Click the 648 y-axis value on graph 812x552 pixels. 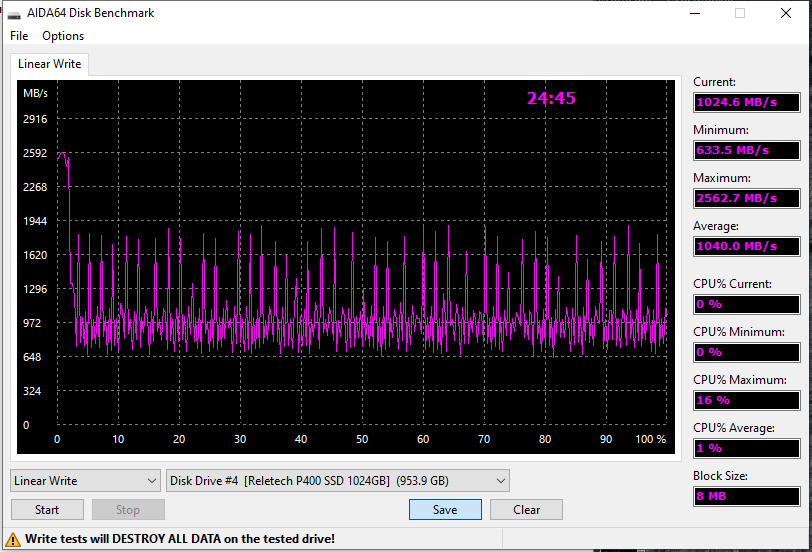(x=32, y=357)
